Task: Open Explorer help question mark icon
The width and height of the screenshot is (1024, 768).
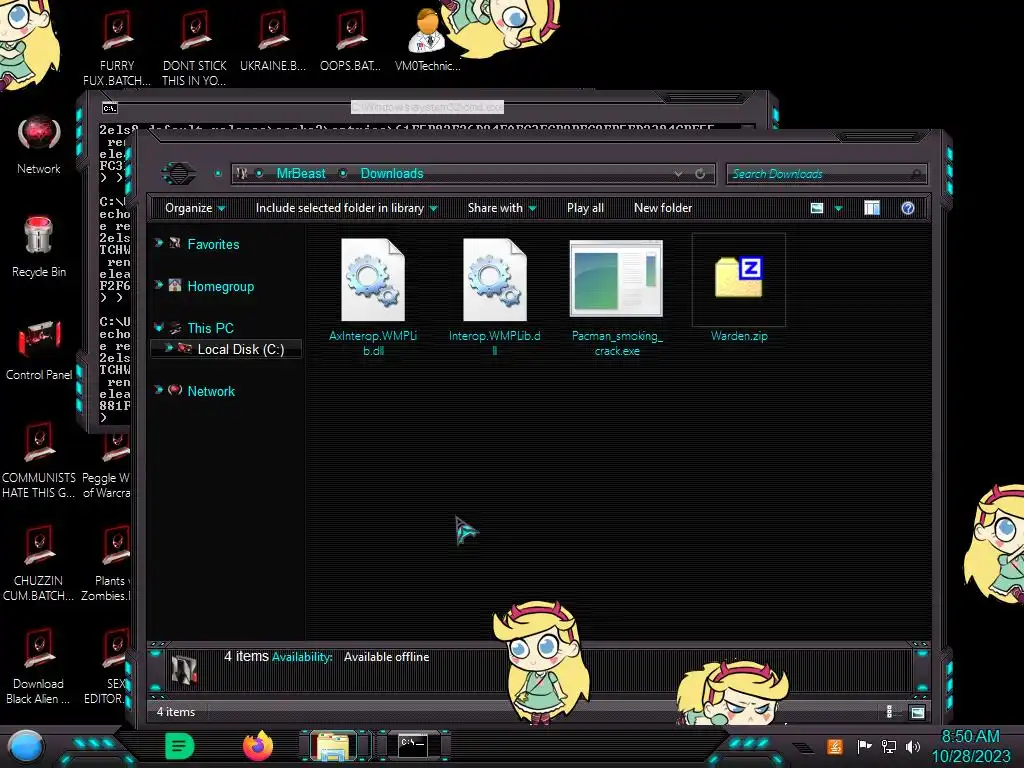Action: tap(908, 208)
